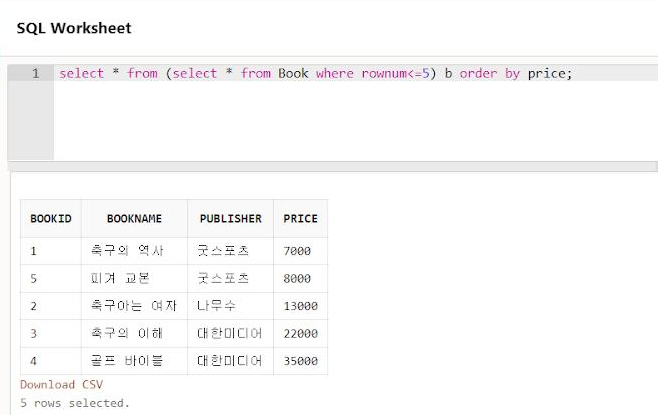Click the 'order' keyword in the query
The width and height of the screenshot is (658, 415).
(478, 73)
